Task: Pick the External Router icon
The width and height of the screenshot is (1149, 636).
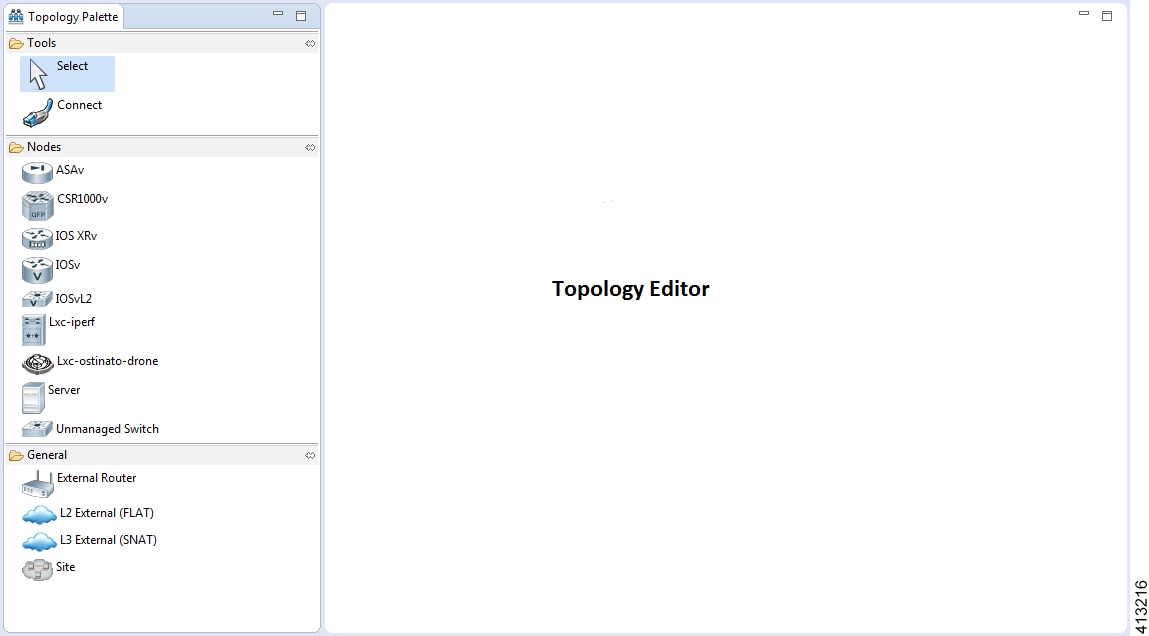Action: 37,485
